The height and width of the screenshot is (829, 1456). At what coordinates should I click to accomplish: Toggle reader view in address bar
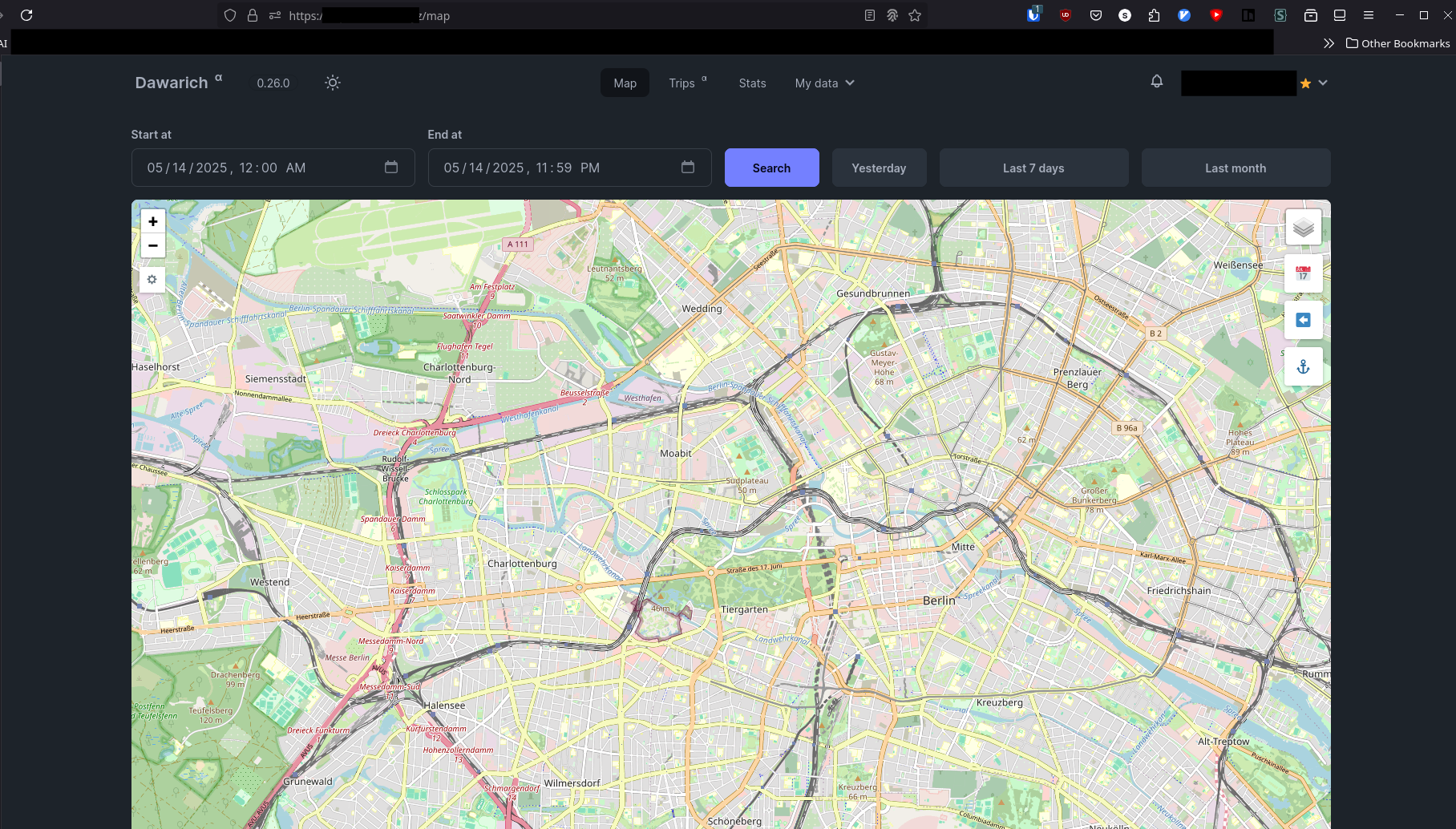coord(870,15)
